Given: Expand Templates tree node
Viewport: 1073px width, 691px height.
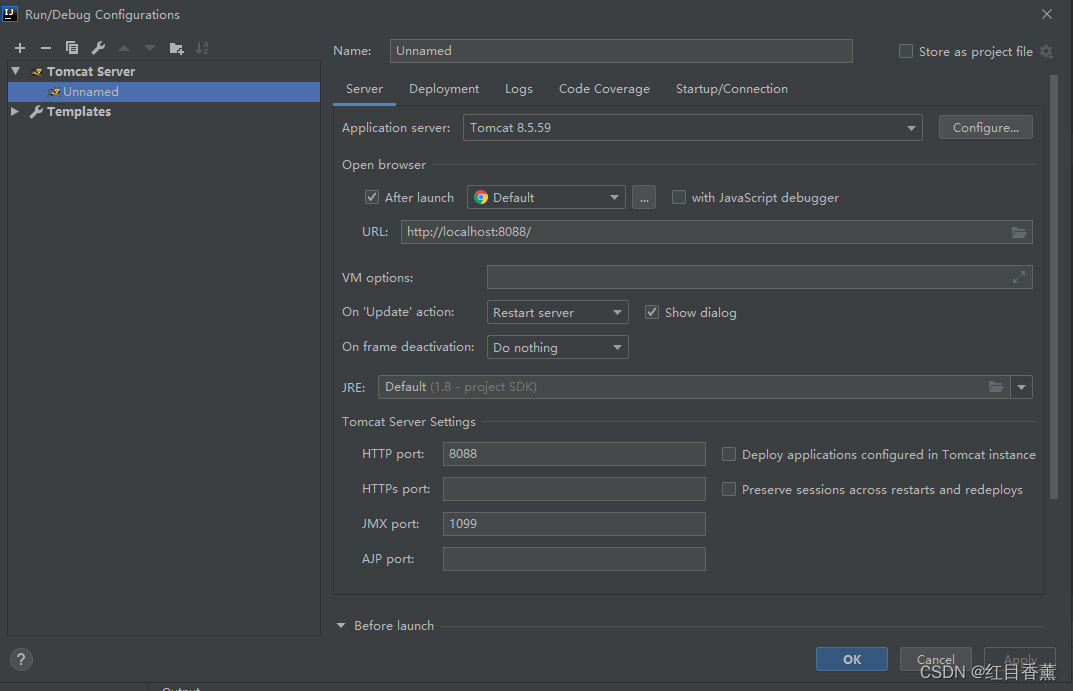Looking at the screenshot, I should point(15,111).
